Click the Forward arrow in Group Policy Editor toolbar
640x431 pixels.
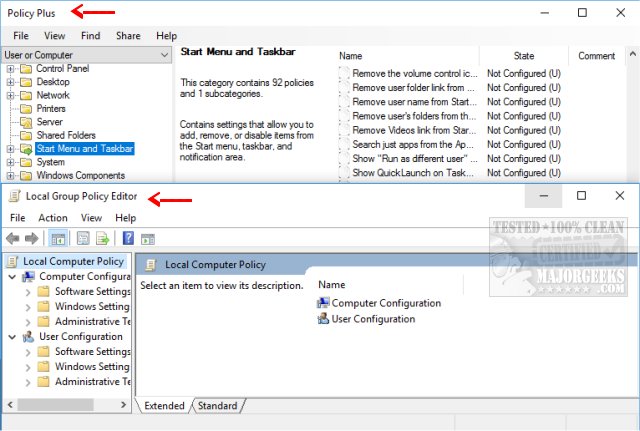pos(32,238)
